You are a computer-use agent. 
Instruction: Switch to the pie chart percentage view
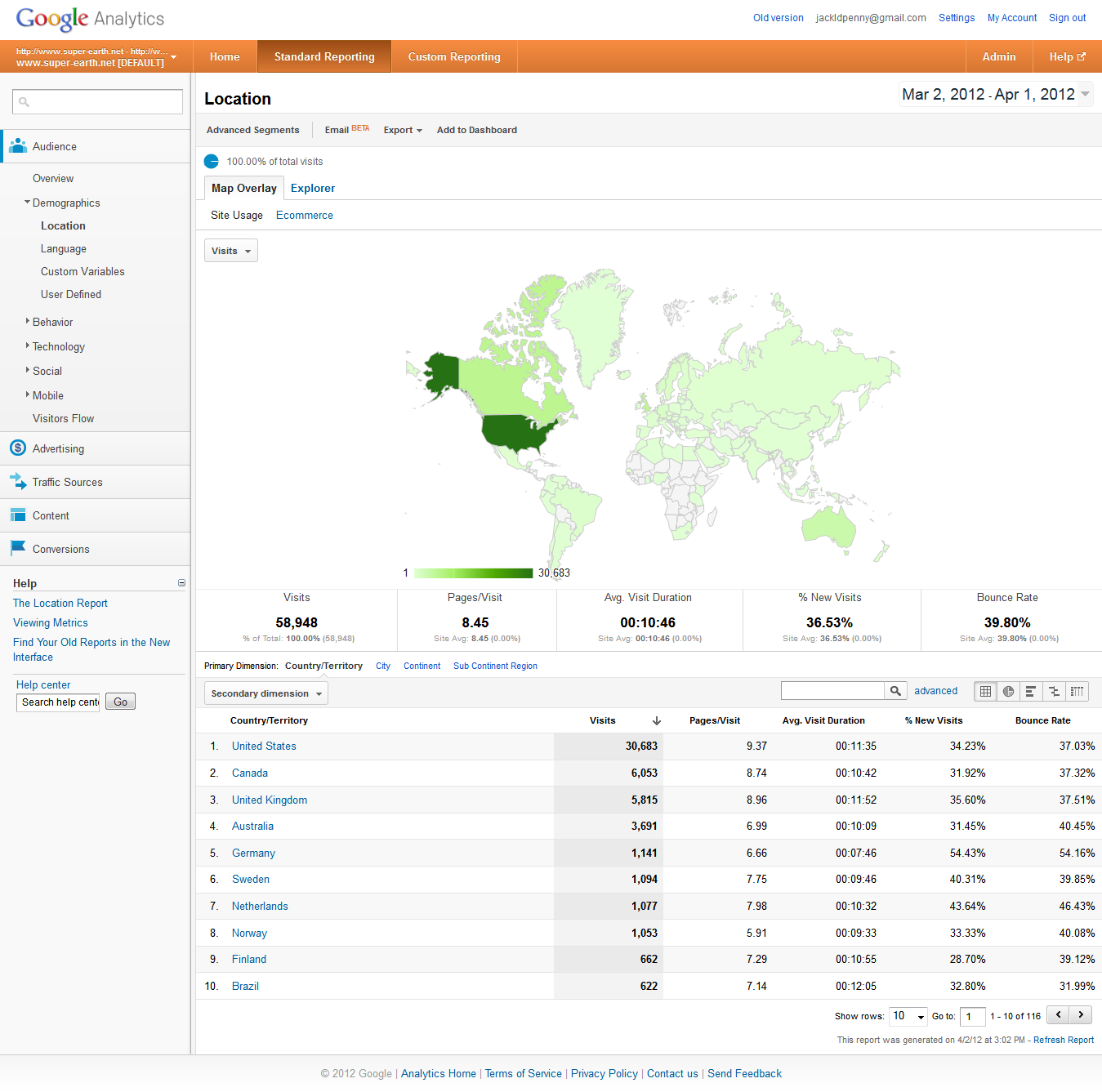coord(1008,692)
